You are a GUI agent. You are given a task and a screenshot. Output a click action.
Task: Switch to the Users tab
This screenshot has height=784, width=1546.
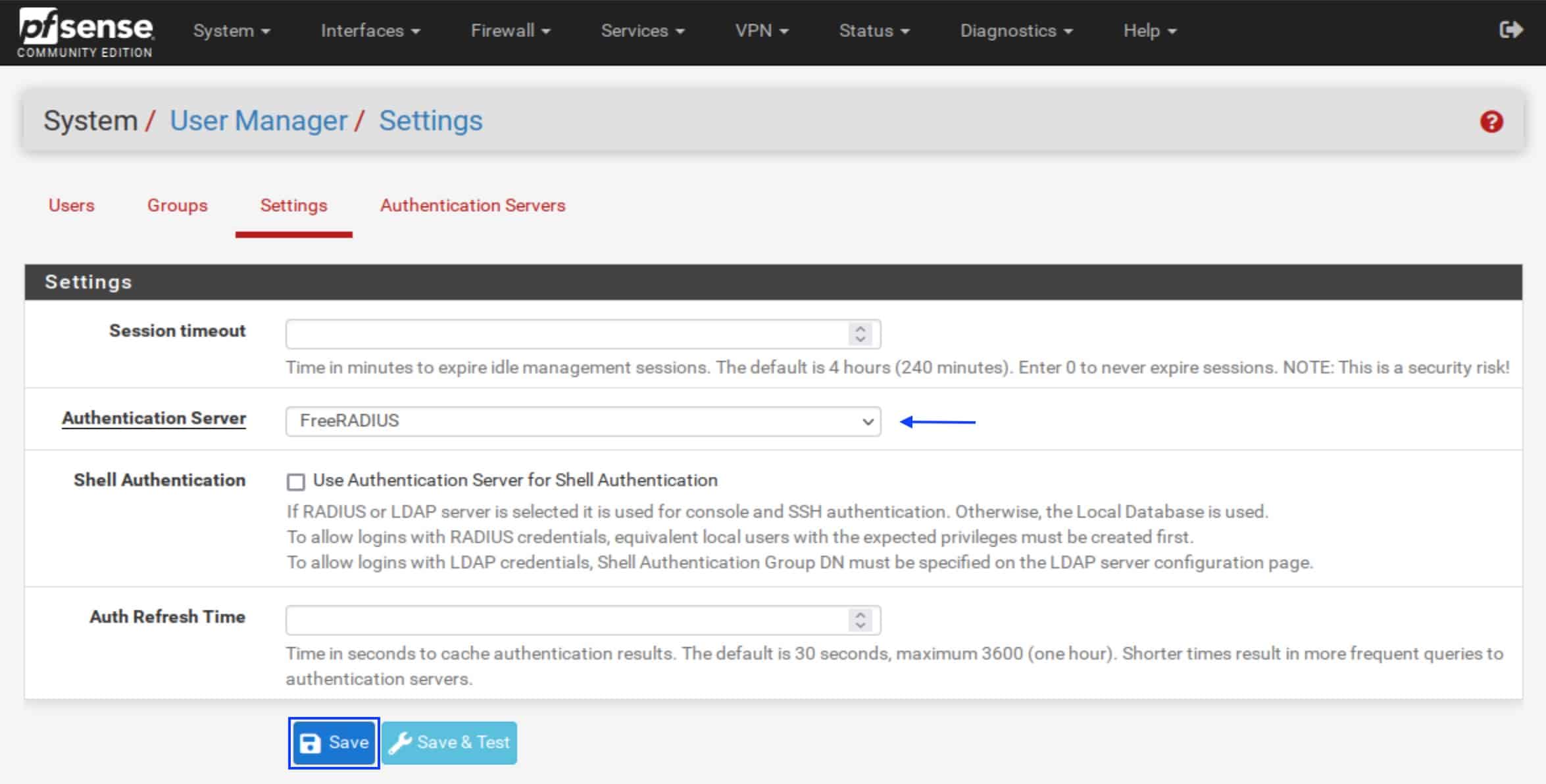72,205
